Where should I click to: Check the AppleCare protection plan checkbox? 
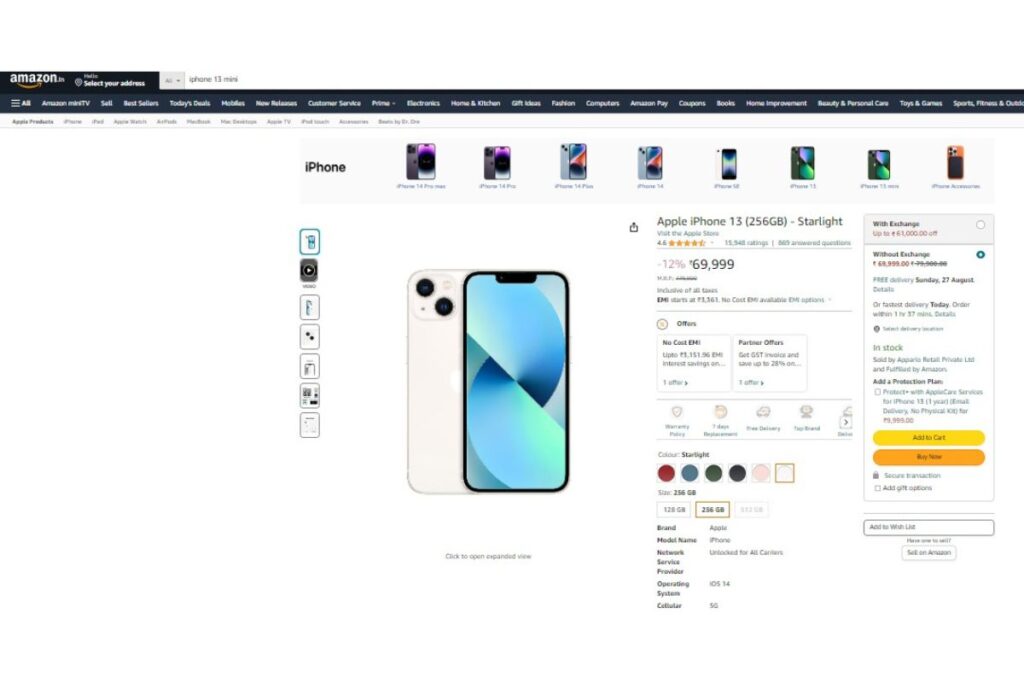pyautogui.click(x=877, y=392)
